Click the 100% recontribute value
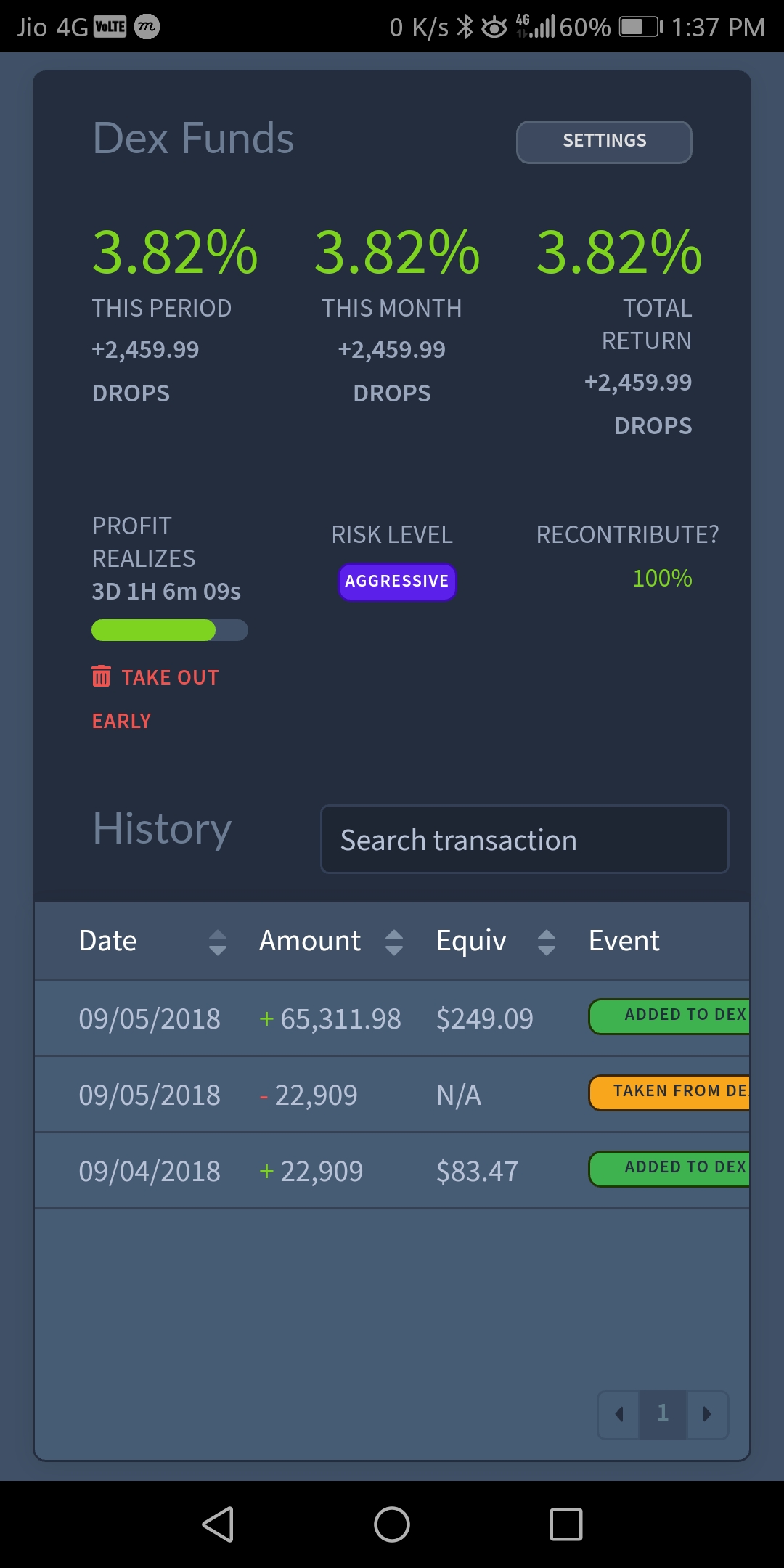The image size is (784, 1568). click(x=662, y=579)
